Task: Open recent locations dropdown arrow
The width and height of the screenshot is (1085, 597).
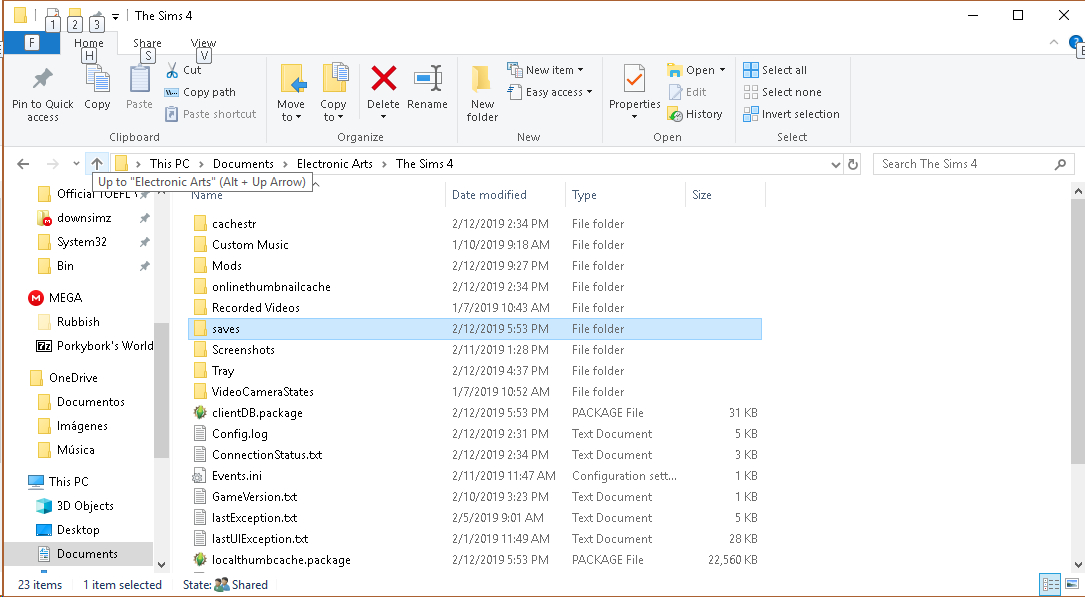Action: pos(76,164)
